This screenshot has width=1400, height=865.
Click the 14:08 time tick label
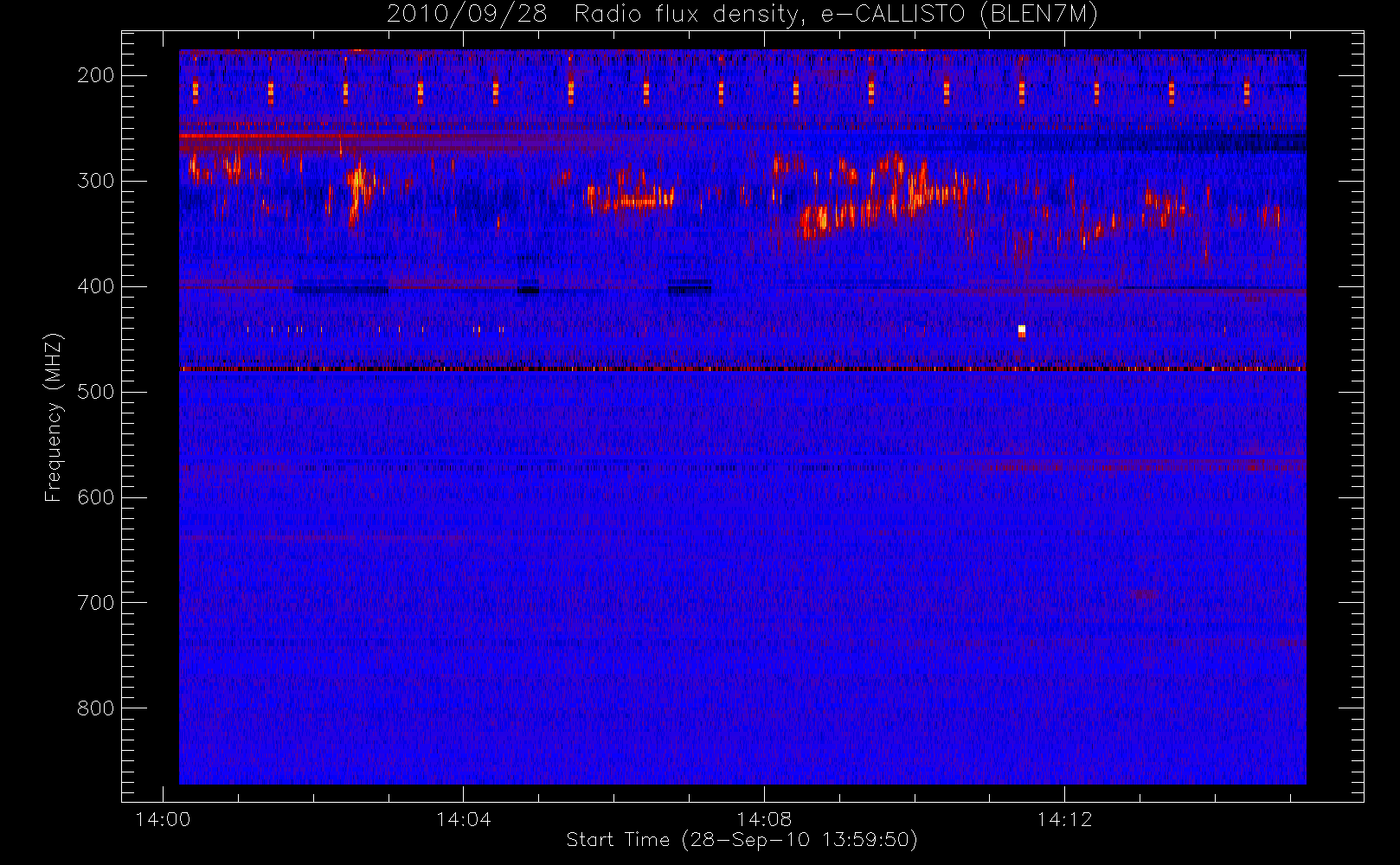tap(764, 819)
